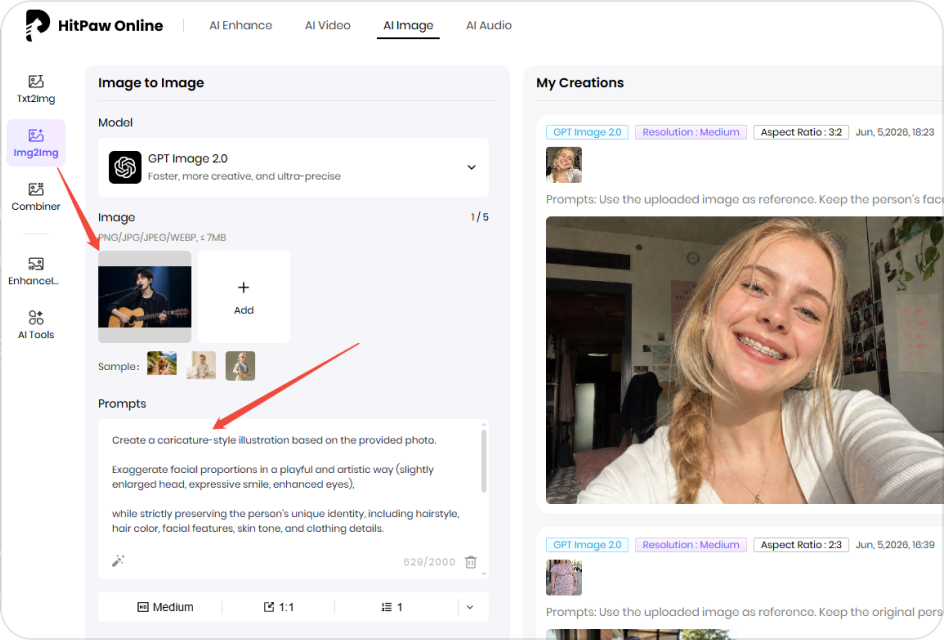Switch to the AI Enhance tab
Viewport: 944px width, 640px height.
[241, 25]
